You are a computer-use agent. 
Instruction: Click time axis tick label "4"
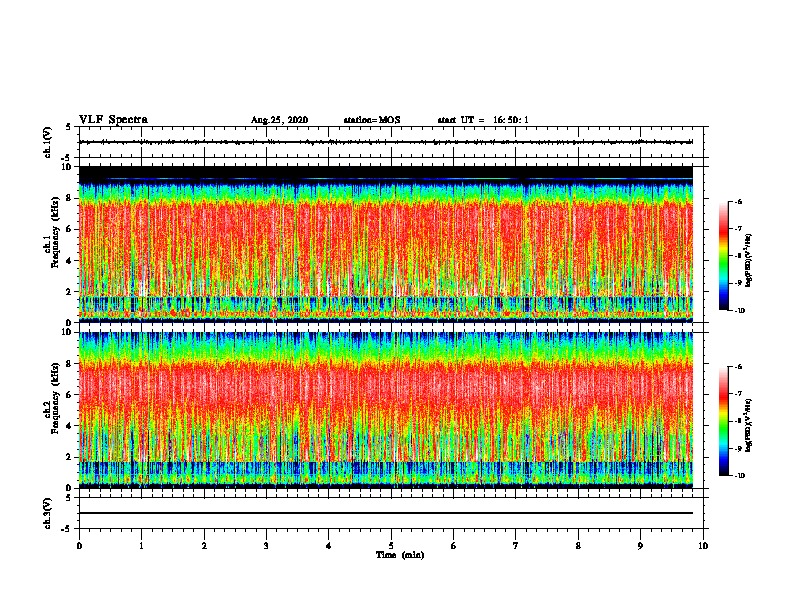329,545
